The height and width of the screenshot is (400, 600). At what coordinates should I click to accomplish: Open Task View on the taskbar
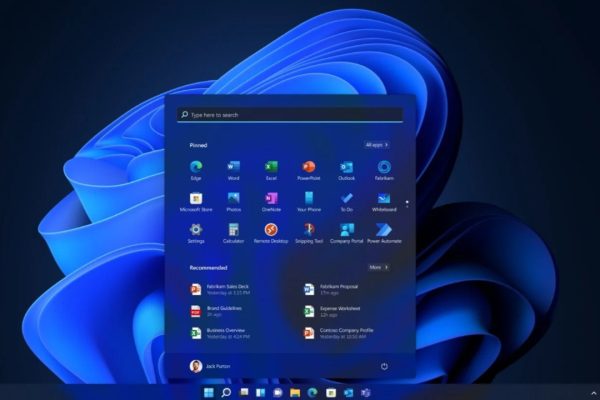[244, 392]
